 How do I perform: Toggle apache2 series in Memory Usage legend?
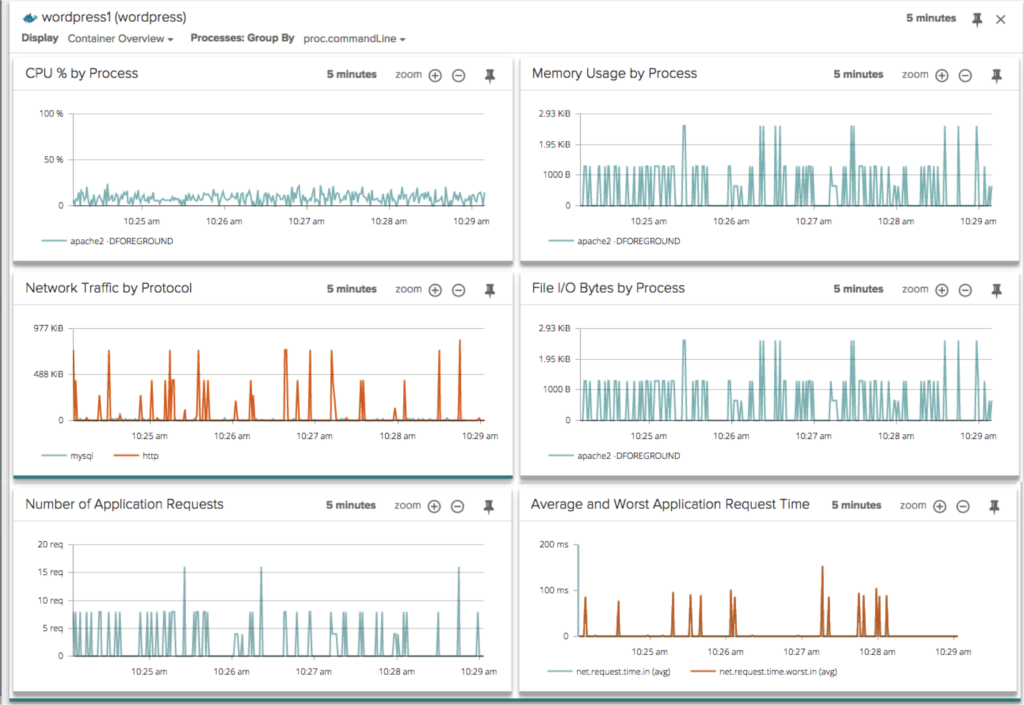tap(614, 241)
